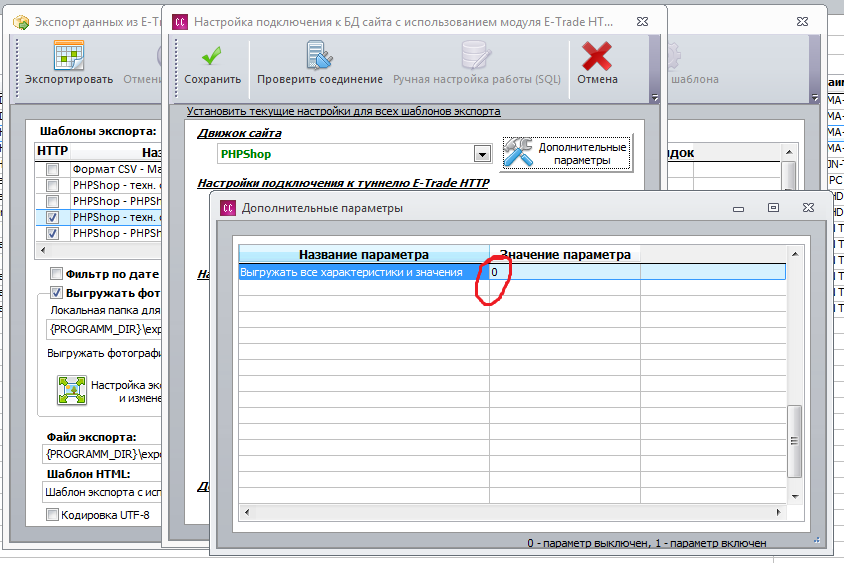
Task: Select the Значение параметра column header
Action: coord(565,254)
